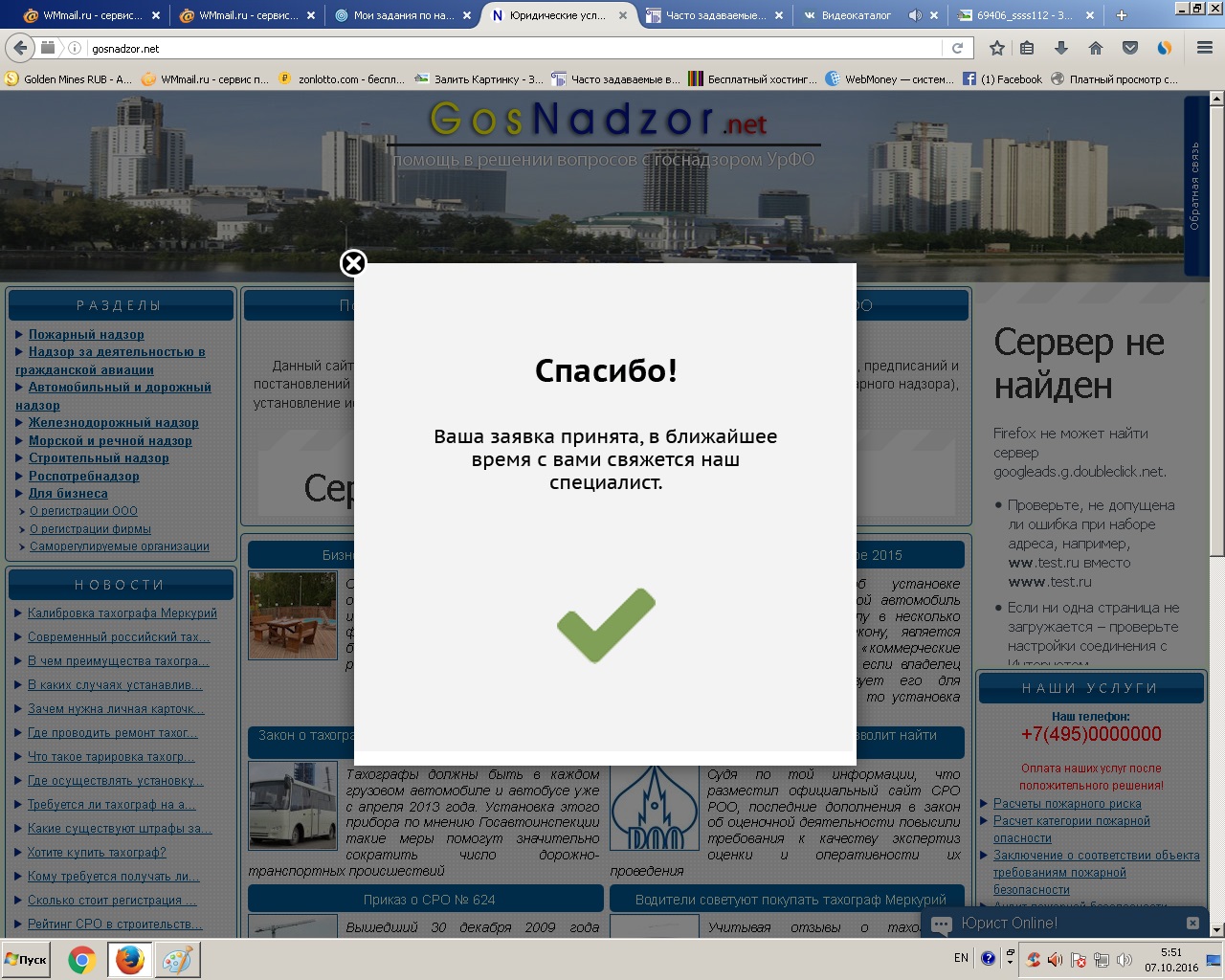Switch to the Мои задания tab

tap(402, 15)
